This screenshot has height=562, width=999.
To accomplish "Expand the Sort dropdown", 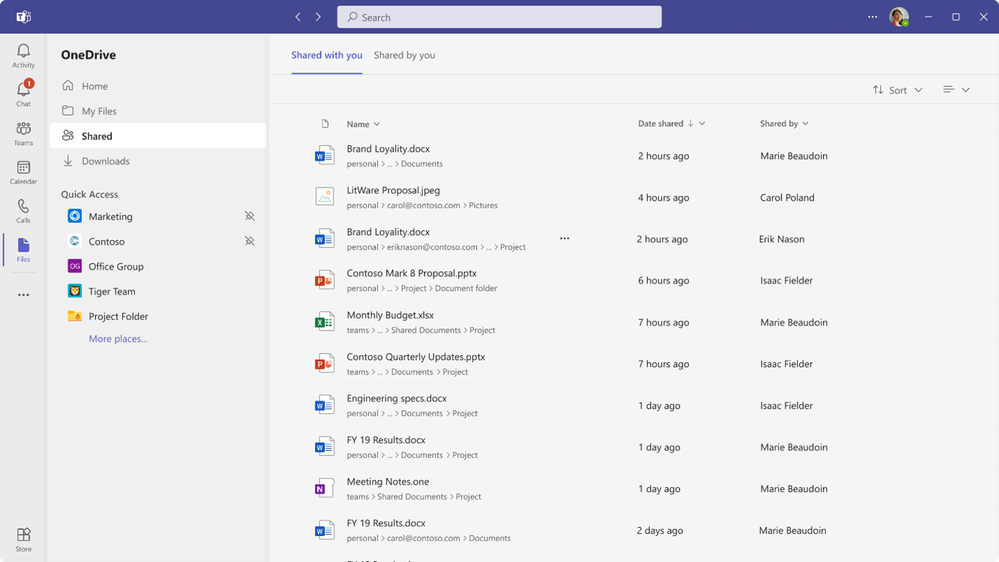I will point(897,90).
